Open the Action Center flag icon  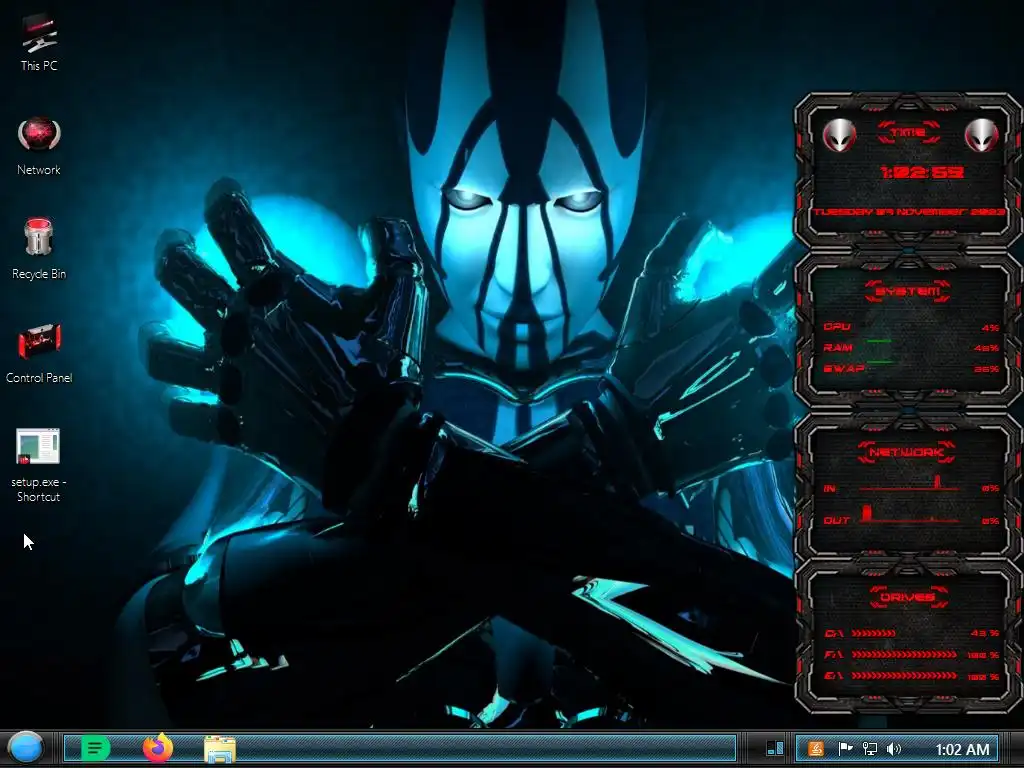(x=845, y=749)
